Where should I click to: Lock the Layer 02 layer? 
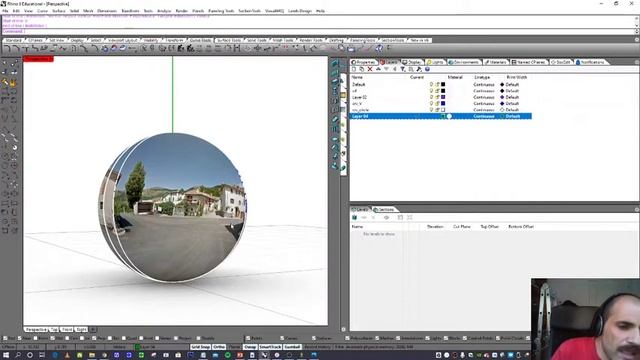coord(437,97)
